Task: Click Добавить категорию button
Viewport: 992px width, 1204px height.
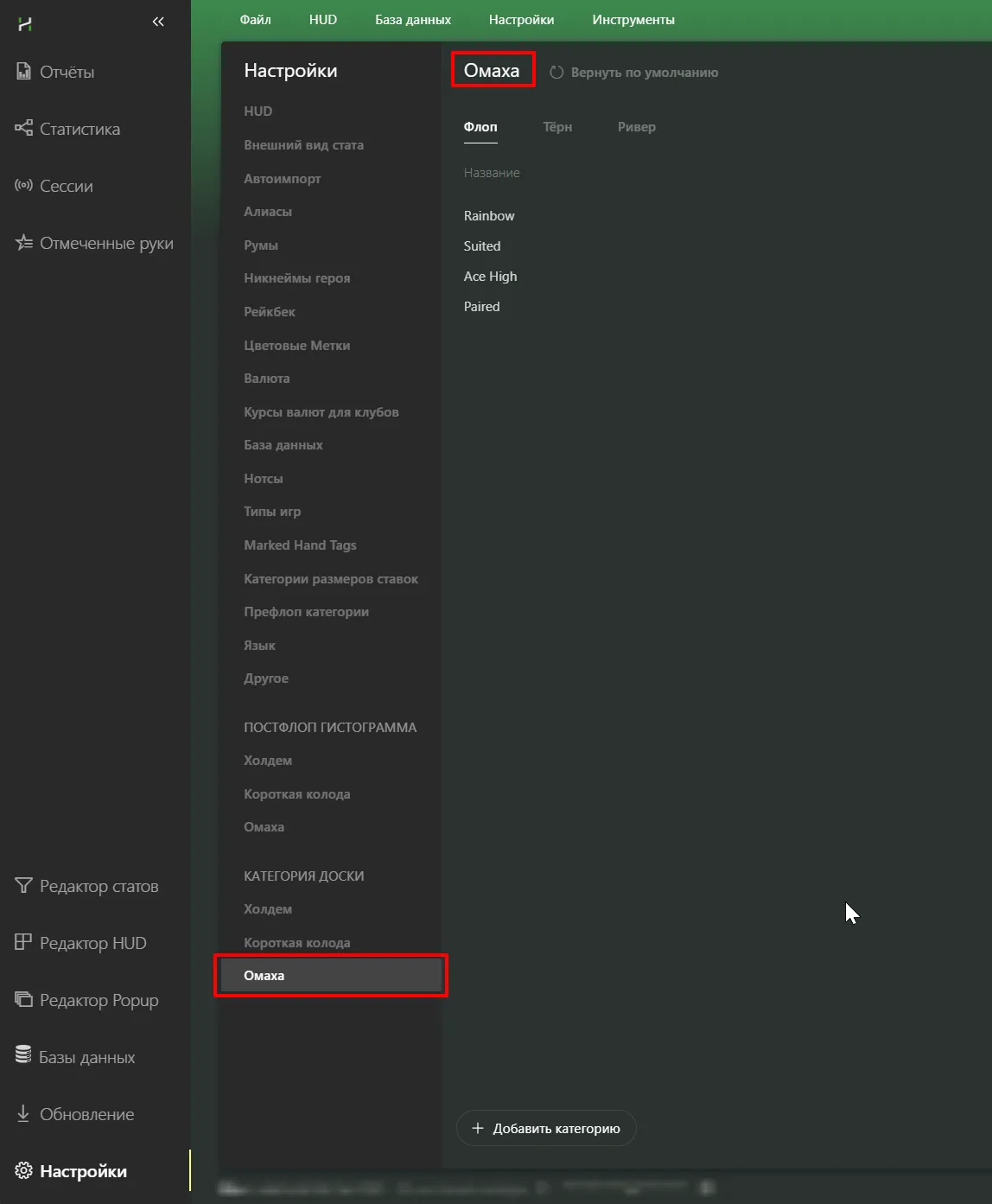Action: pyautogui.click(x=546, y=1128)
